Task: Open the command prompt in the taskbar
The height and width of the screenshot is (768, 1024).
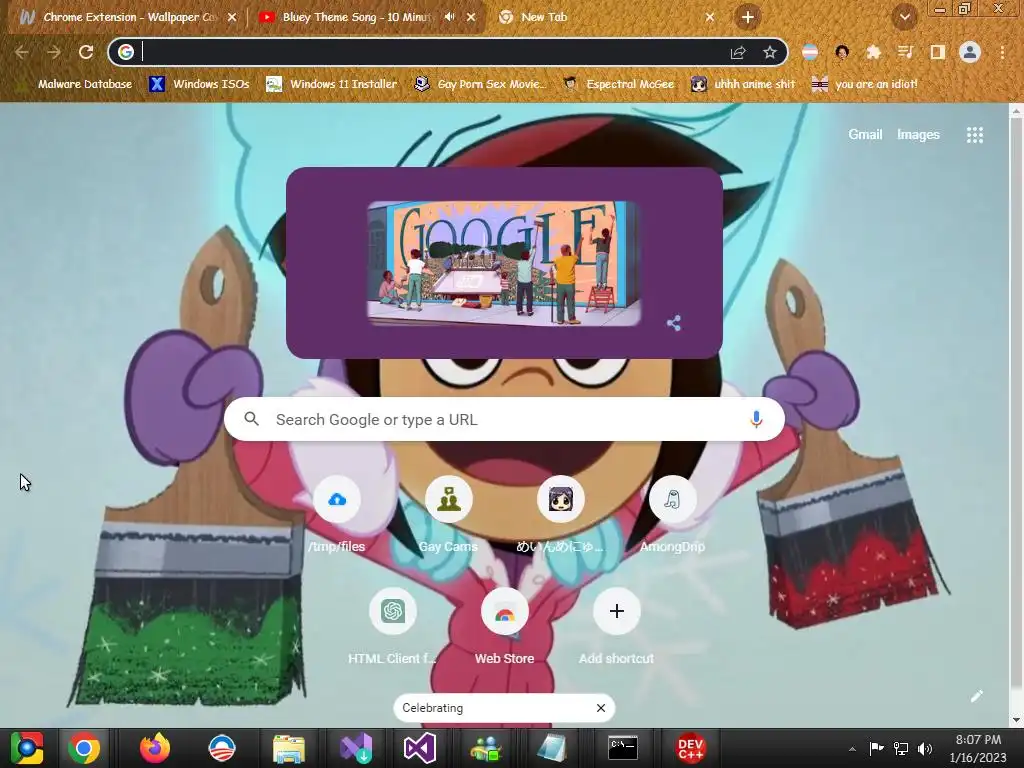Action: tap(622, 748)
